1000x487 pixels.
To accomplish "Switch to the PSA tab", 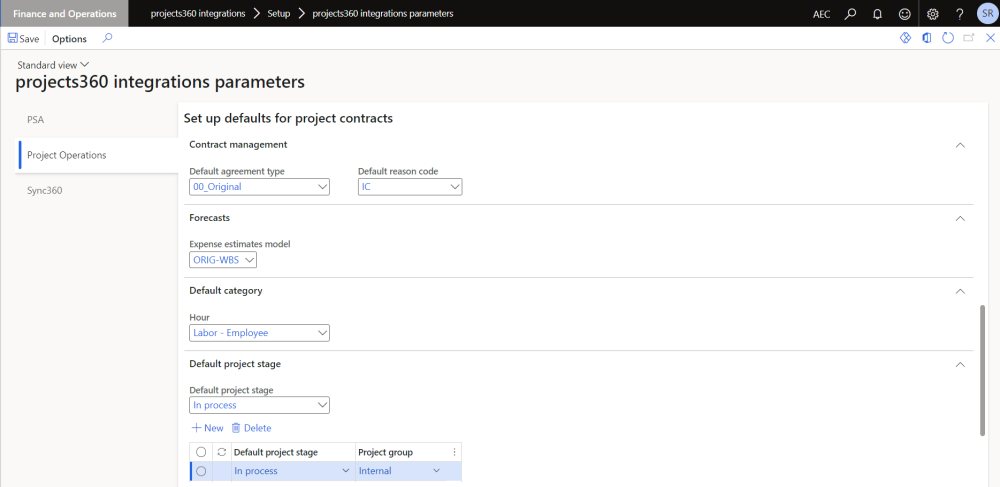I will pyautogui.click(x=36, y=120).
